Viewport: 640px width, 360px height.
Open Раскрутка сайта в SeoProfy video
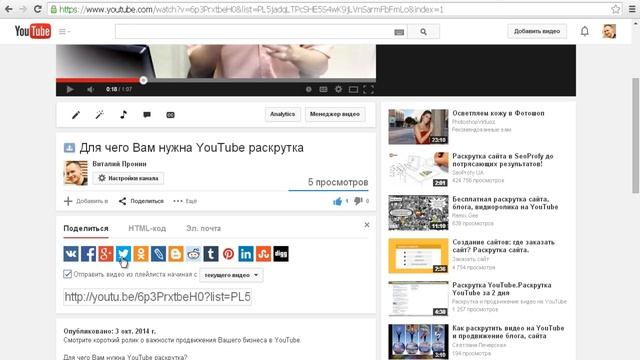502,160
